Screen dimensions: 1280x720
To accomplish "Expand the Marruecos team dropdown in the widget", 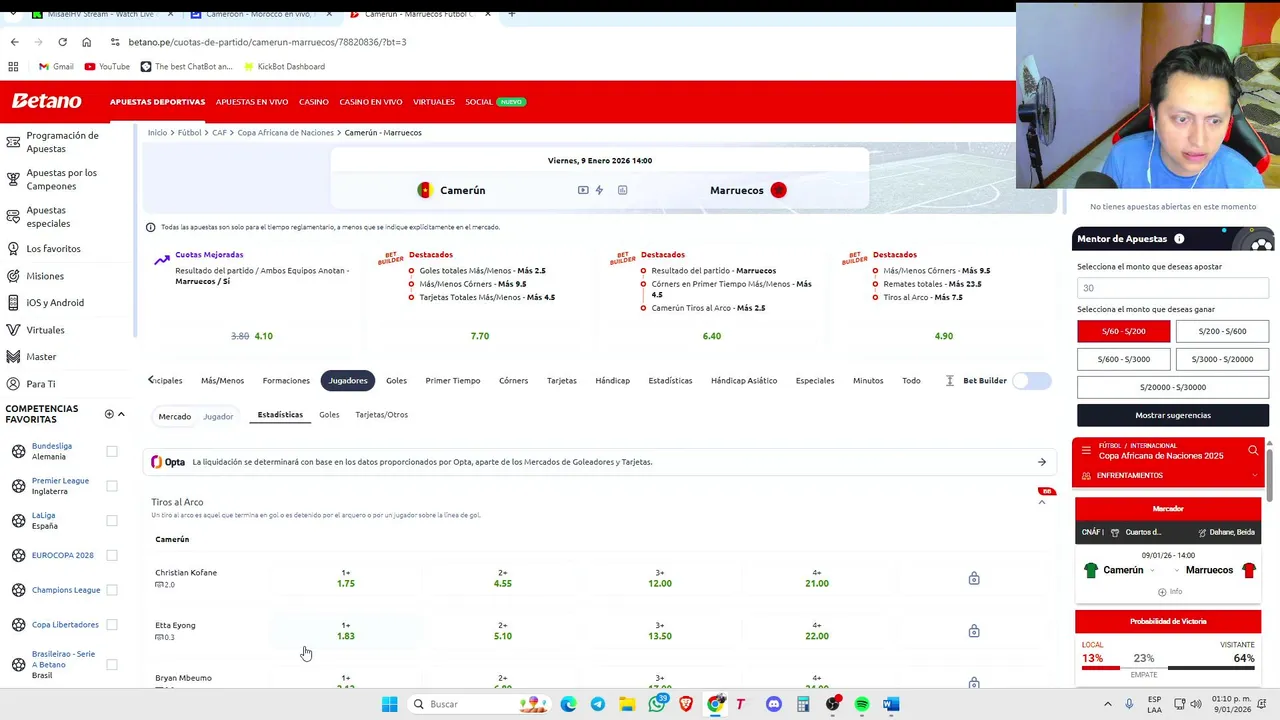I will [1177, 571].
